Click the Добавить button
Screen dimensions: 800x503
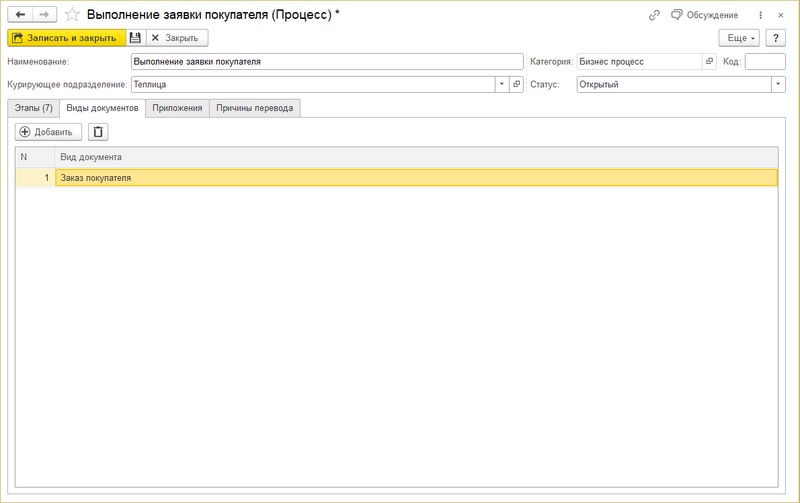pos(48,132)
